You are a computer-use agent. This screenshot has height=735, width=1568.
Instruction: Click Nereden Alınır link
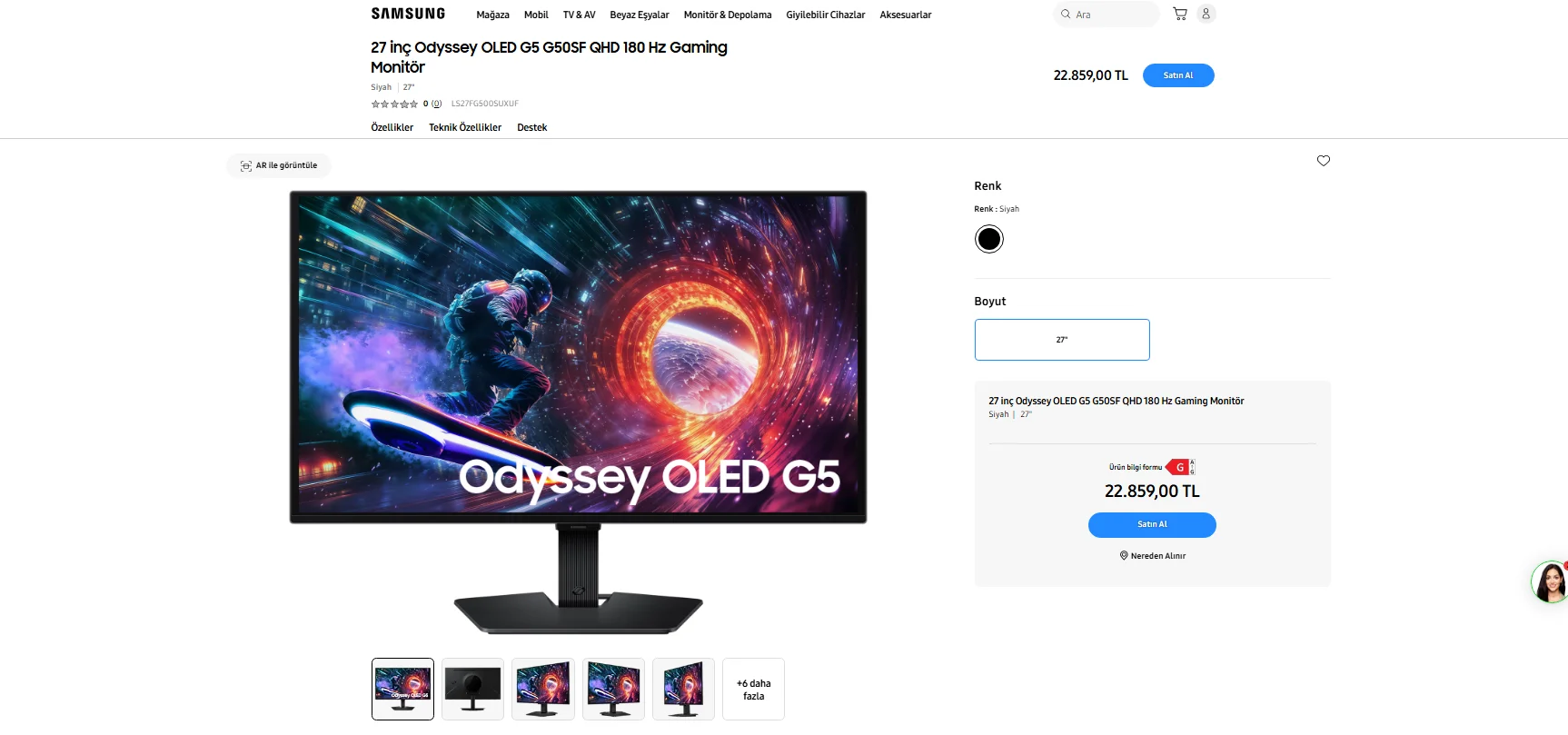tap(1152, 556)
